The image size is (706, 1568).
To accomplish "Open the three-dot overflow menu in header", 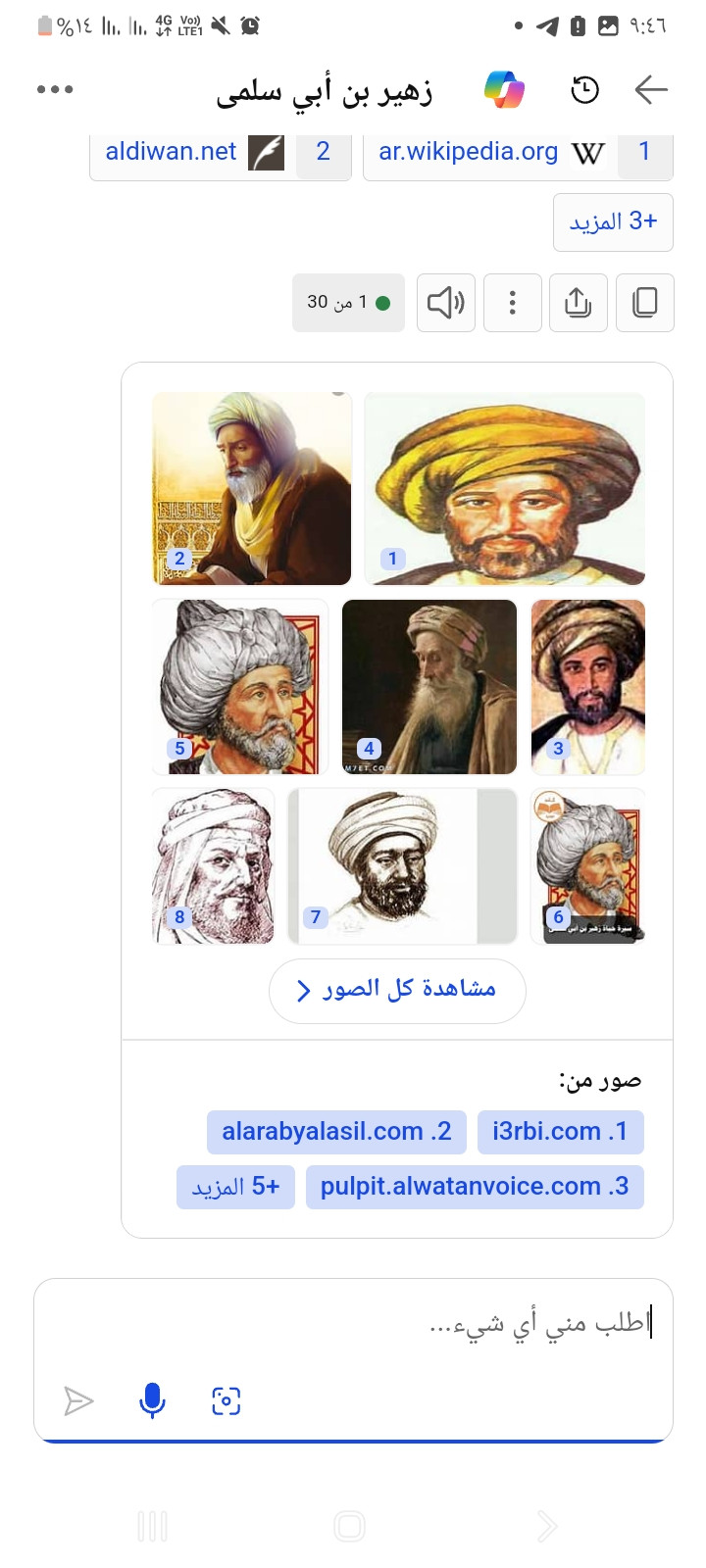I will 55,89.
